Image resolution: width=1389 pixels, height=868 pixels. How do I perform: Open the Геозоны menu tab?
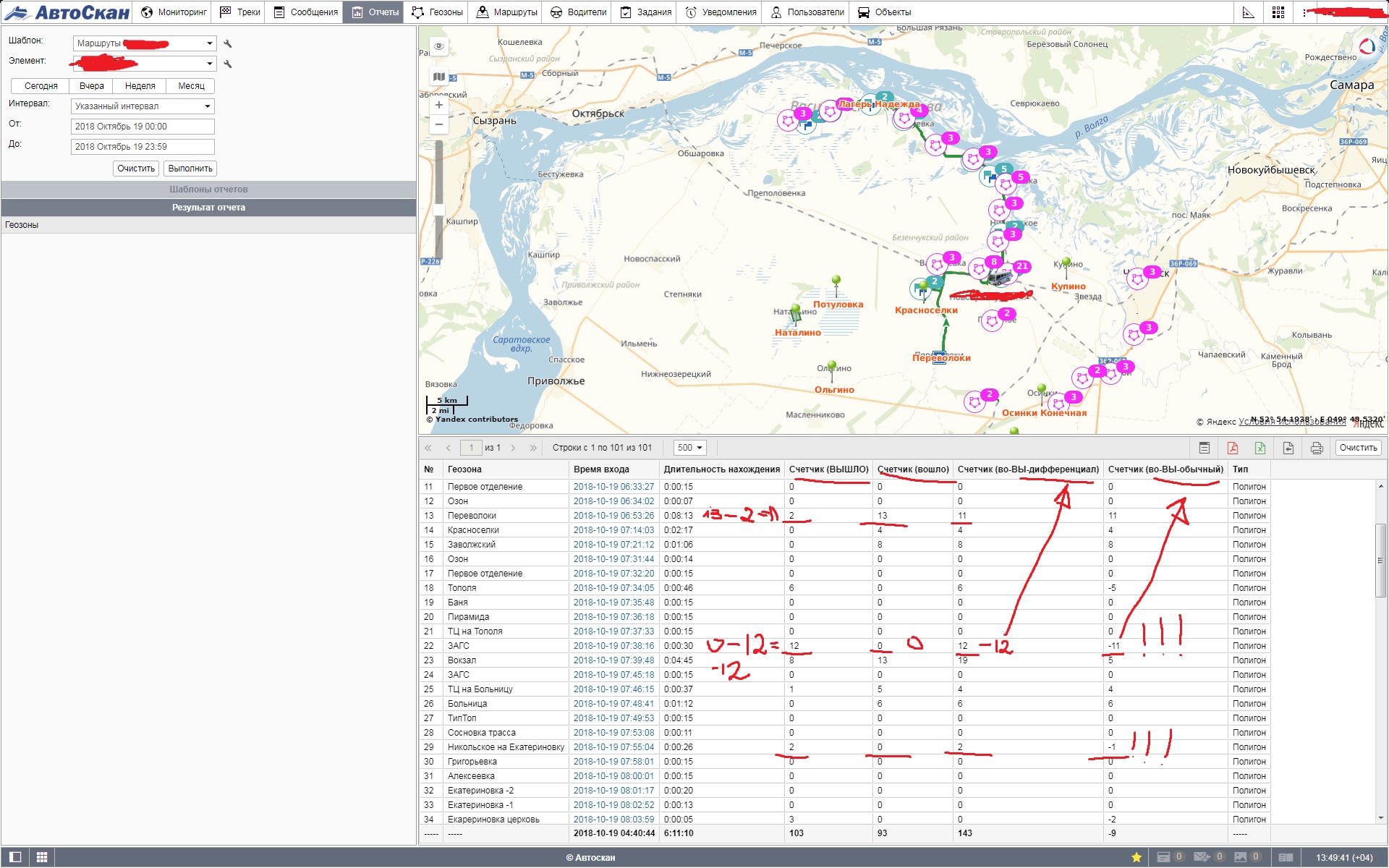coord(438,12)
